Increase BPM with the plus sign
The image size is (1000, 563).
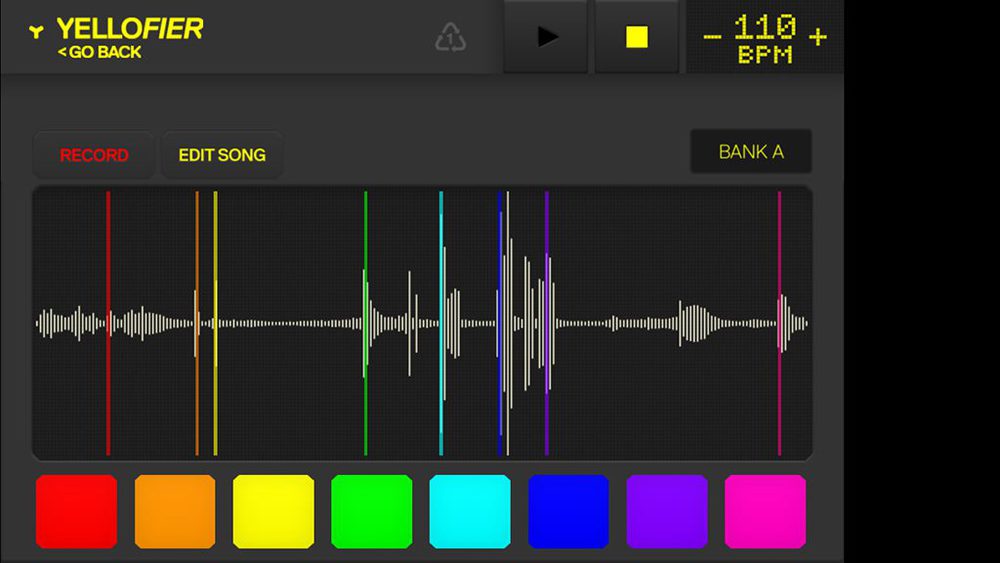(818, 37)
